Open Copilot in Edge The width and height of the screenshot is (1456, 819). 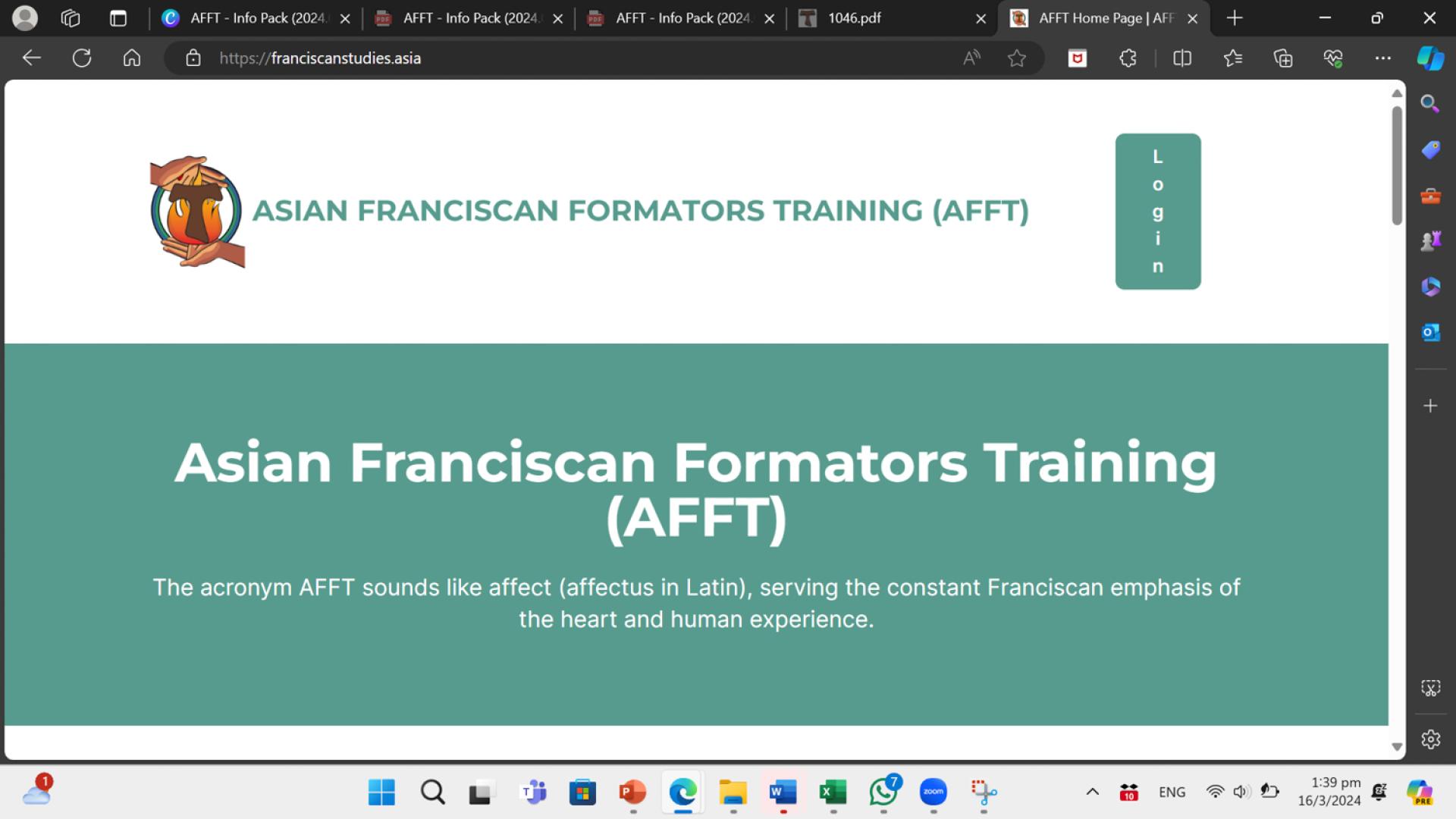1430,58
